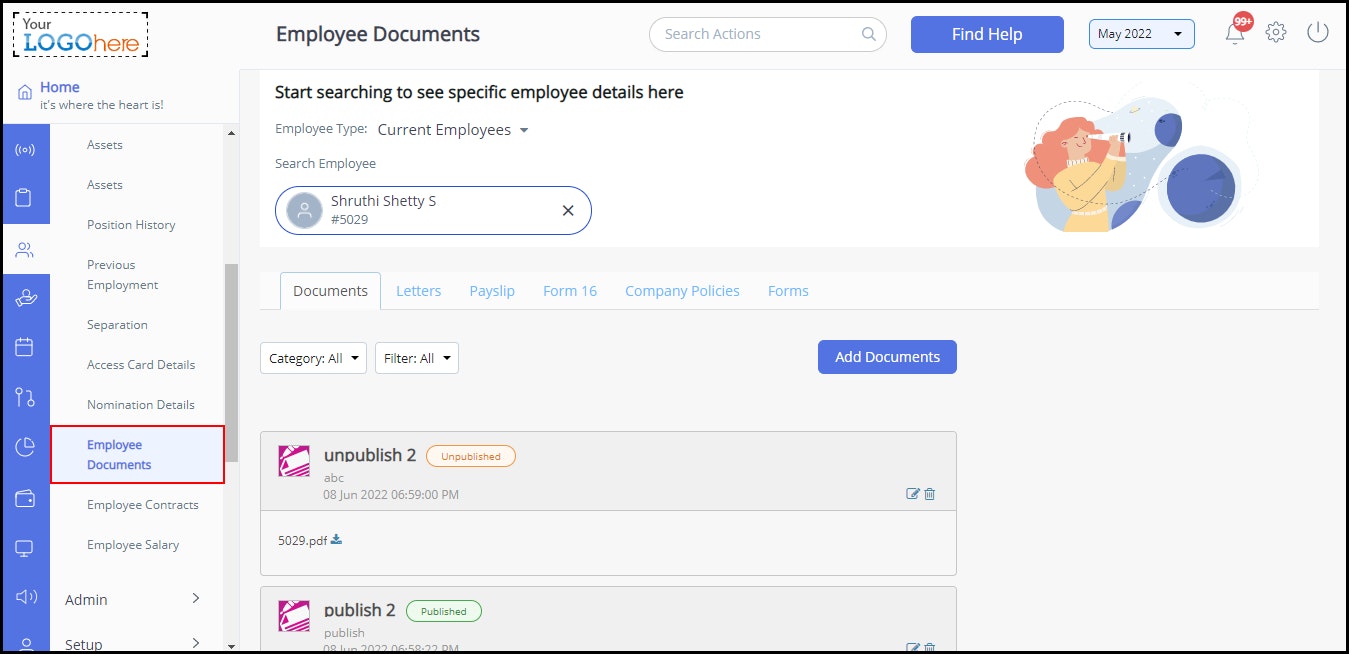Download the 5029.pdf attachment
The image size is (1349, 654).
(x=336, y=538)
